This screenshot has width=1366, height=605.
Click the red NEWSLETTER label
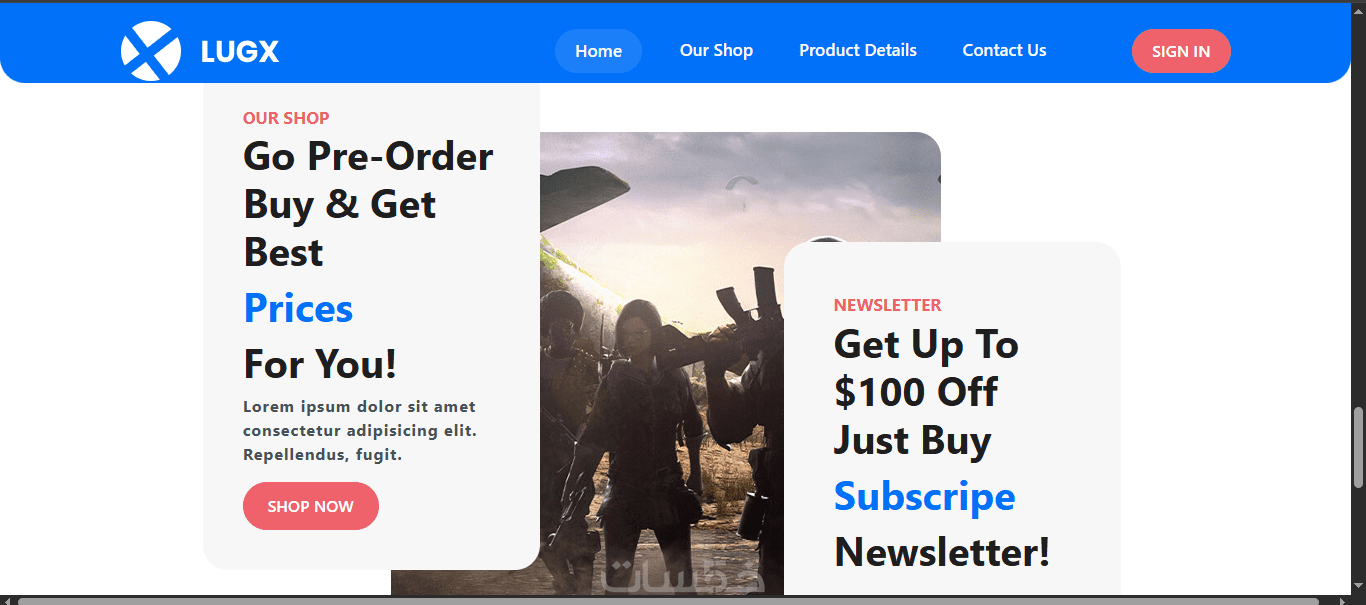888,305
